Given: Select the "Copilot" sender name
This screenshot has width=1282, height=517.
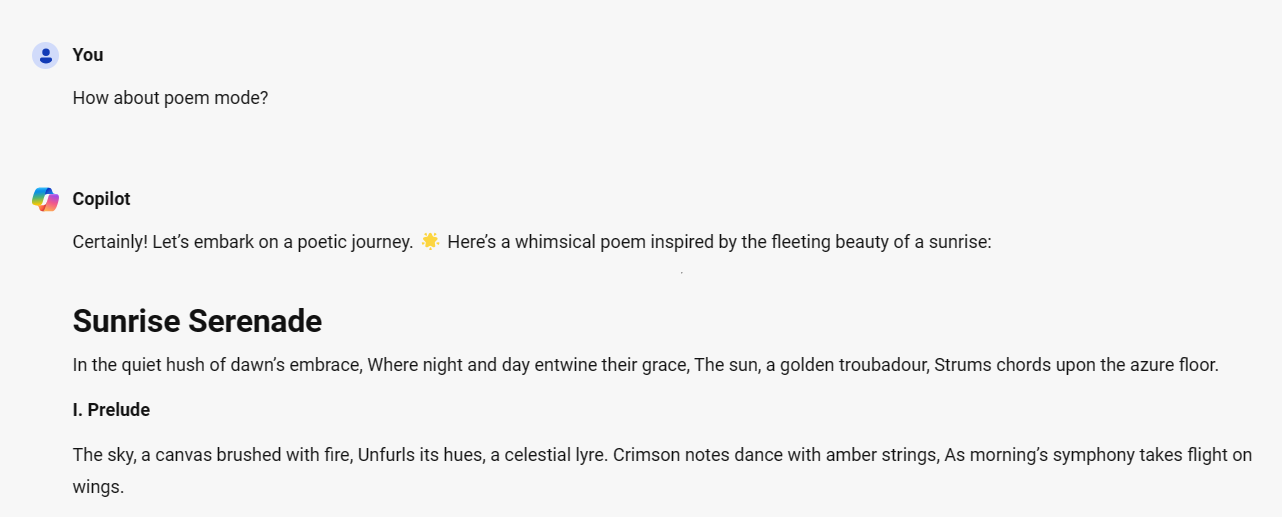Looking at the screenshot, I should point(101,199).
